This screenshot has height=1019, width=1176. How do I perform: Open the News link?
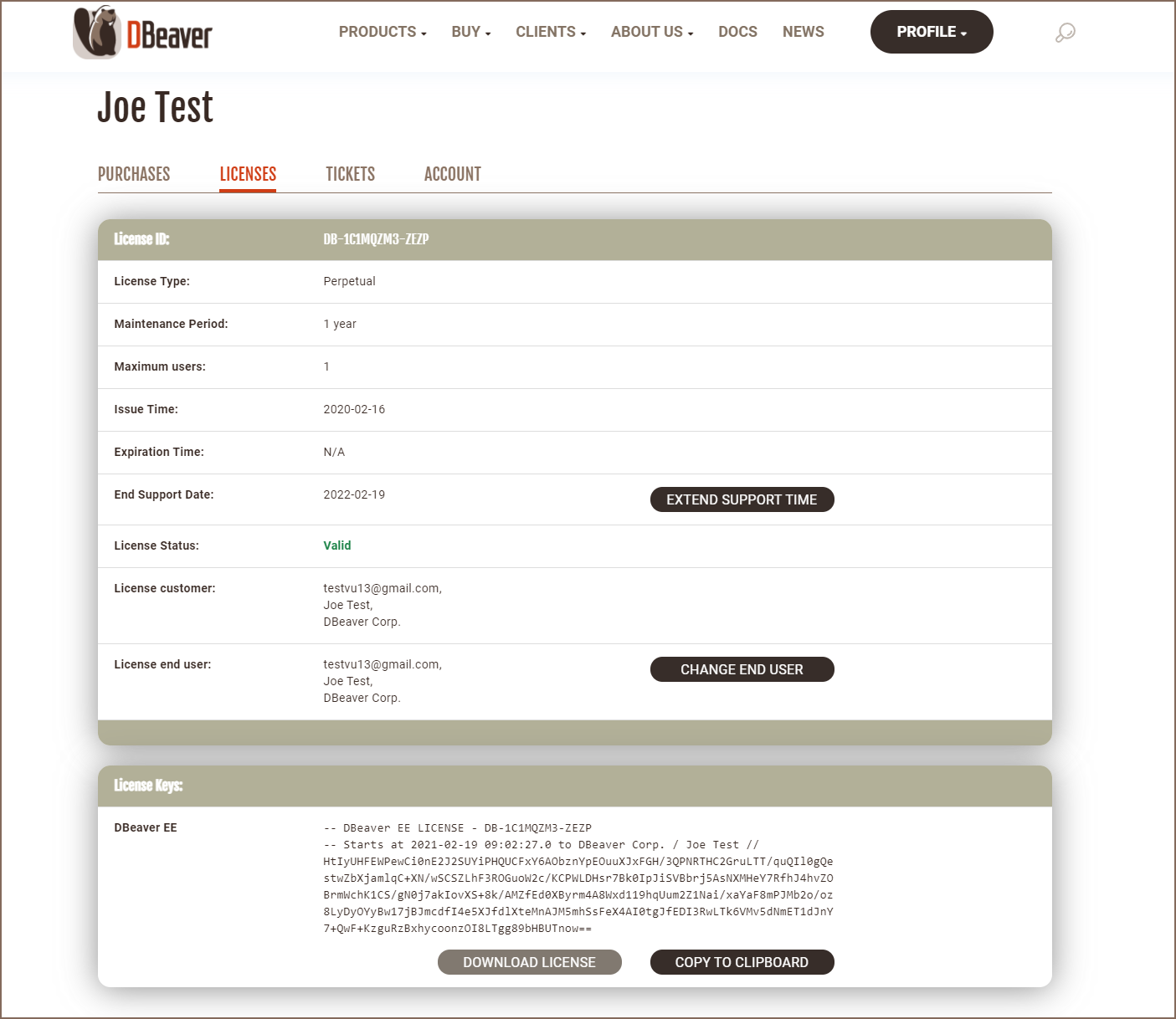[x=803, y=32]
